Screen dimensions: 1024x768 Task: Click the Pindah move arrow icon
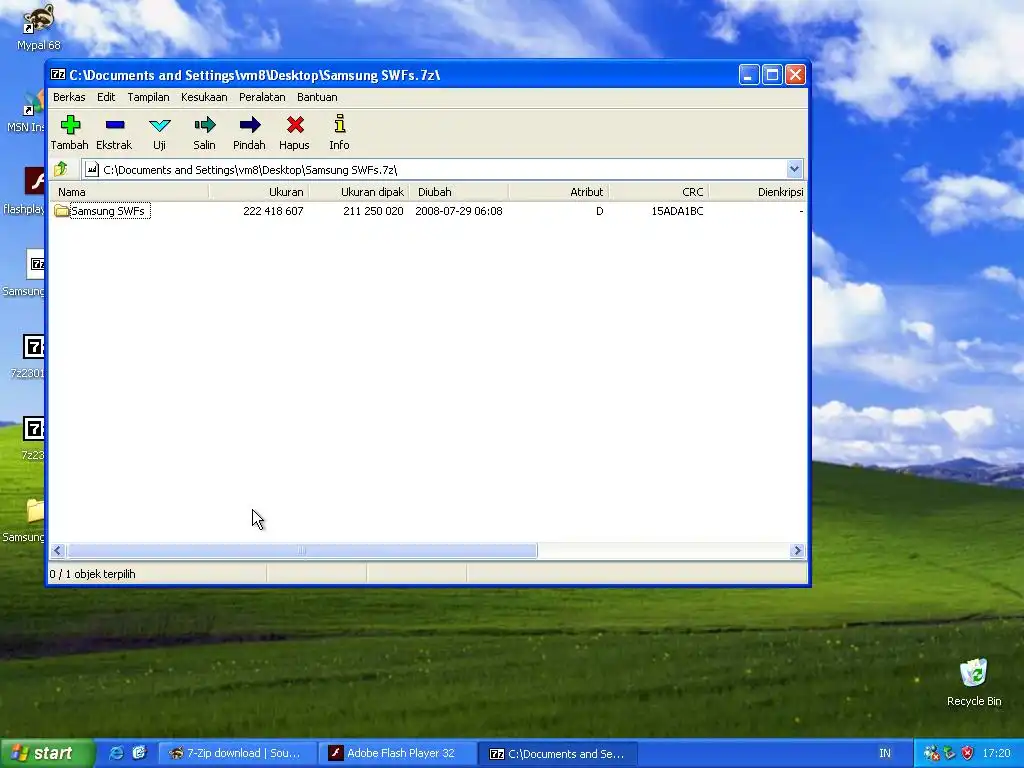click(249, 124)
